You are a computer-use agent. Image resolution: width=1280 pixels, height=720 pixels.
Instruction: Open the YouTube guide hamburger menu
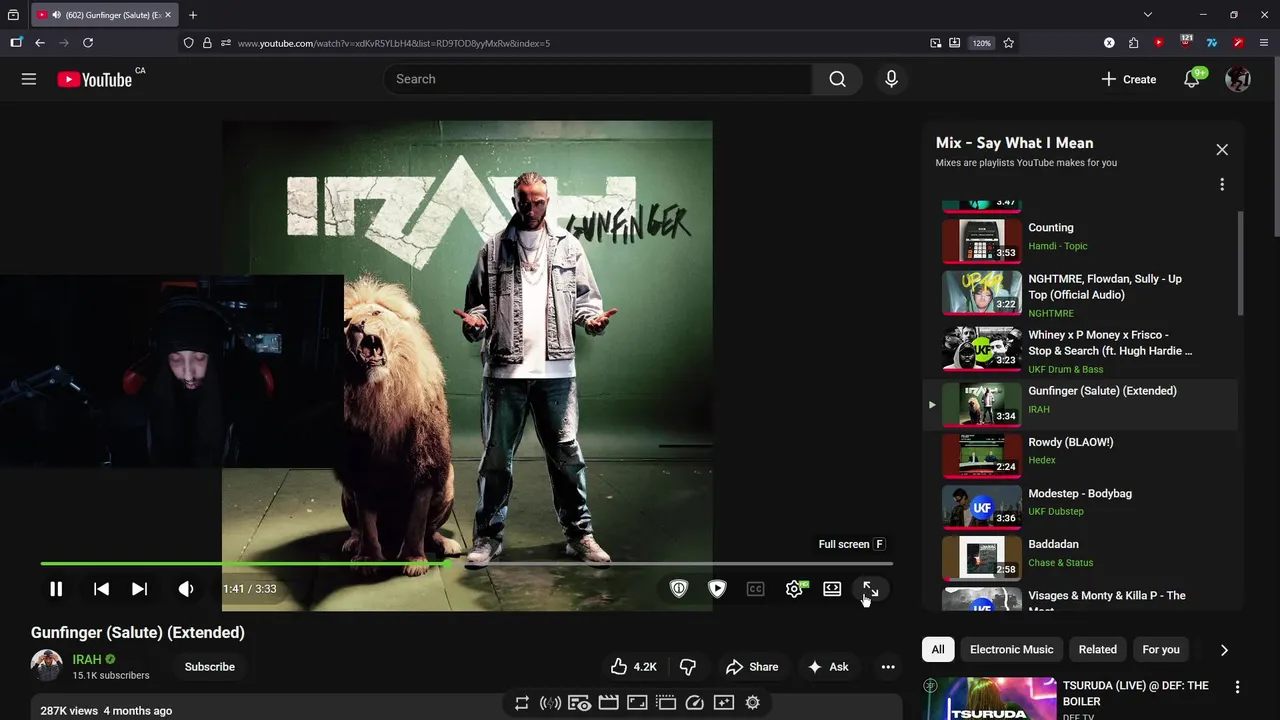pyautogui.click(x=29, y=79)
